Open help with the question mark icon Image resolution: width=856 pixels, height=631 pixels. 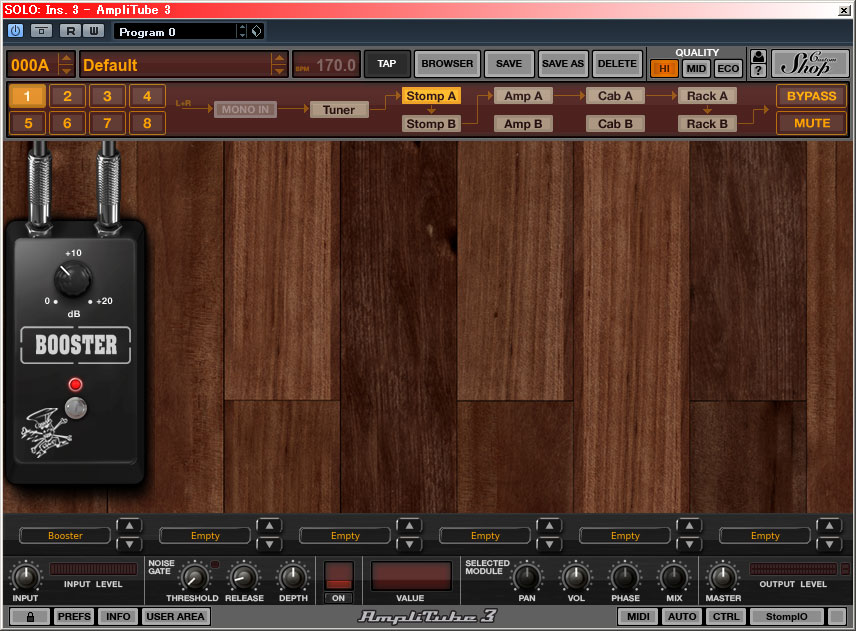pyautogui.click(x=758, y=70)
